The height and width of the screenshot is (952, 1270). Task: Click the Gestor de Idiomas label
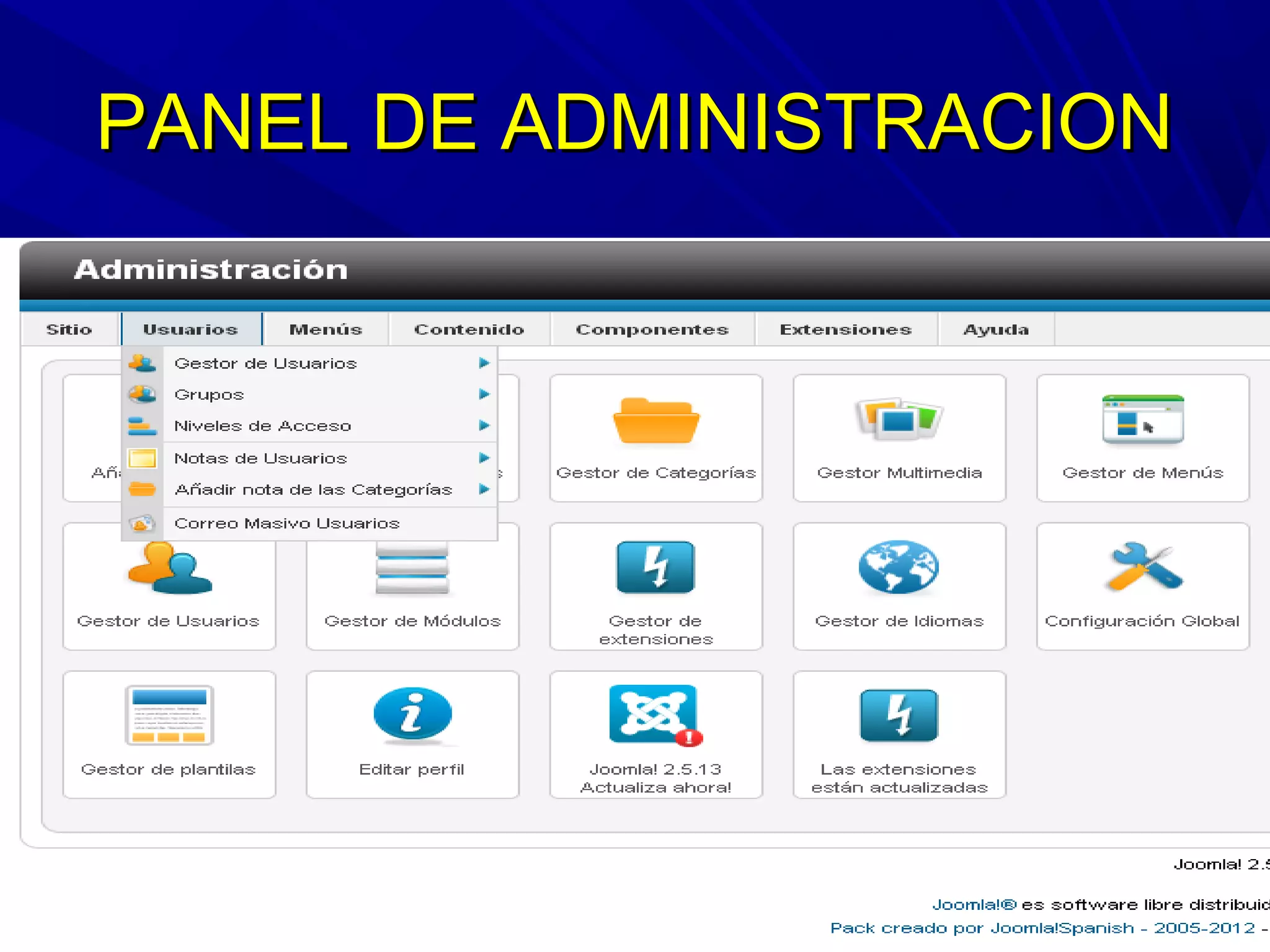coord(899,621)
